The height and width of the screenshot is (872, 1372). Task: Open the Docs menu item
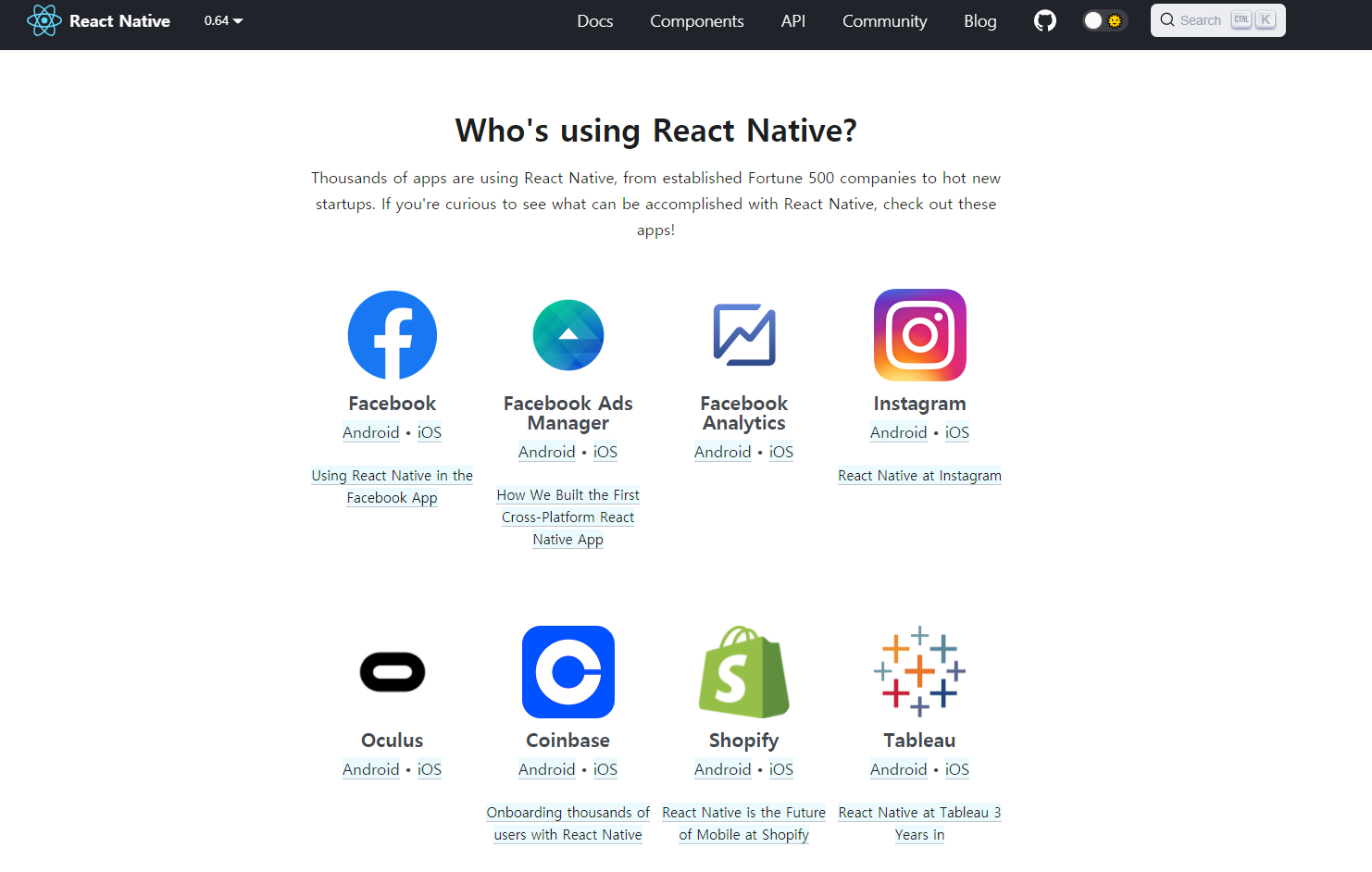pos(594,20)
